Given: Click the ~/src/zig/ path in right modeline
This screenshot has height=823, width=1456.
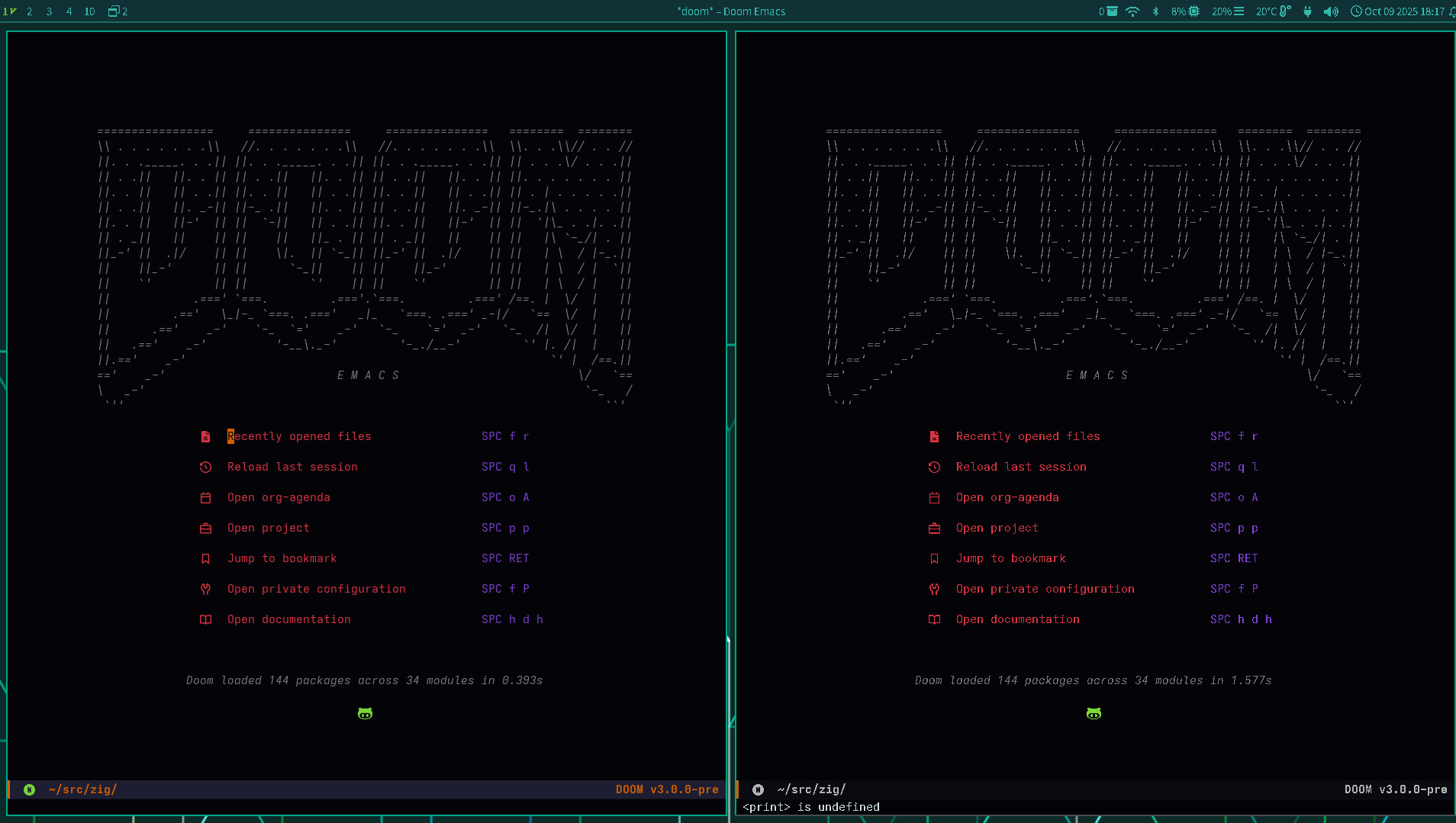Looking at the screenshot, I should coord(811,789).
